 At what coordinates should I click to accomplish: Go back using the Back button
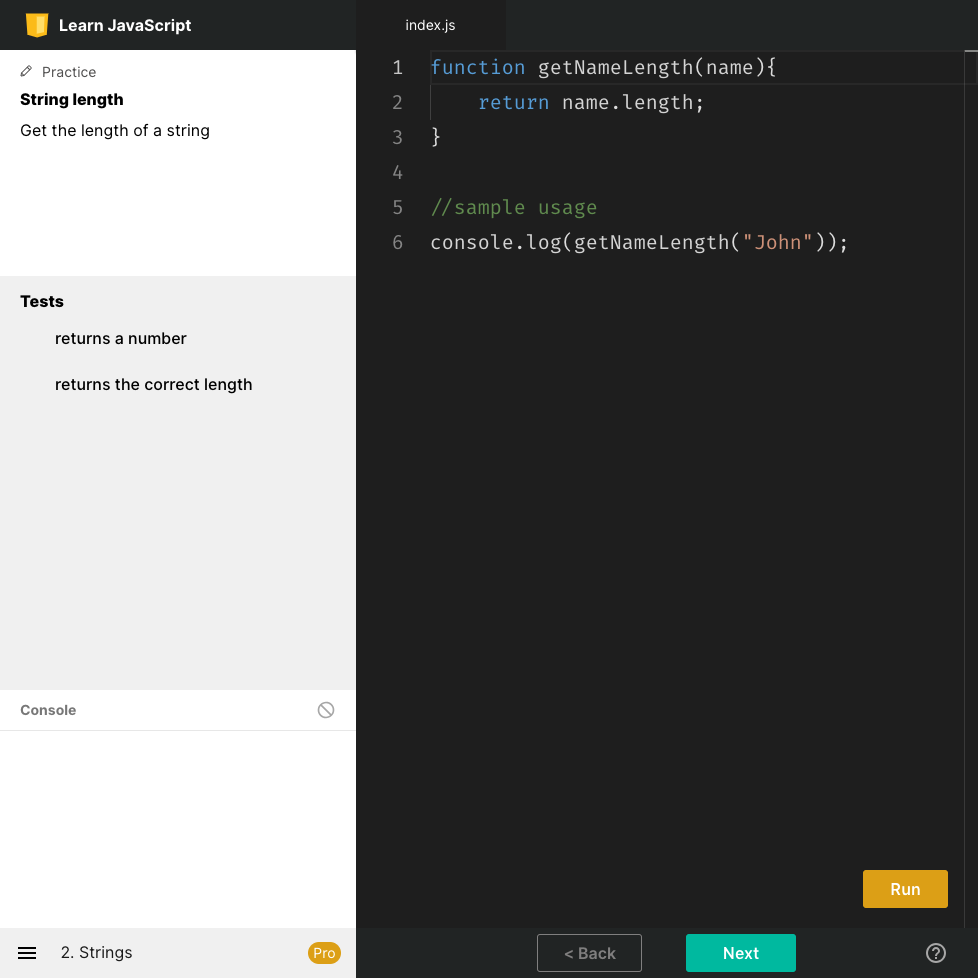[589, 953]
